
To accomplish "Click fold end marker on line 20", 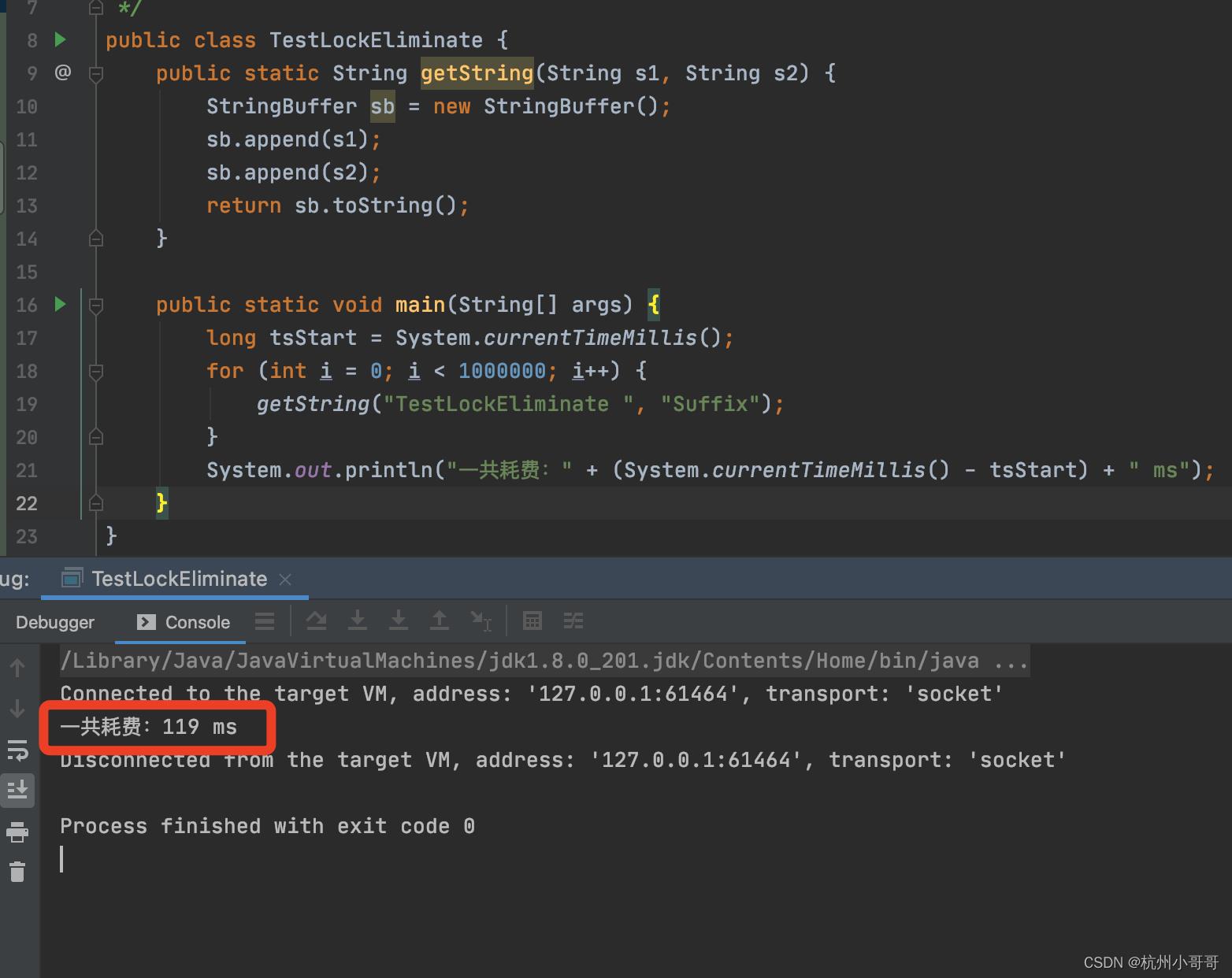I will click(96, 436).
